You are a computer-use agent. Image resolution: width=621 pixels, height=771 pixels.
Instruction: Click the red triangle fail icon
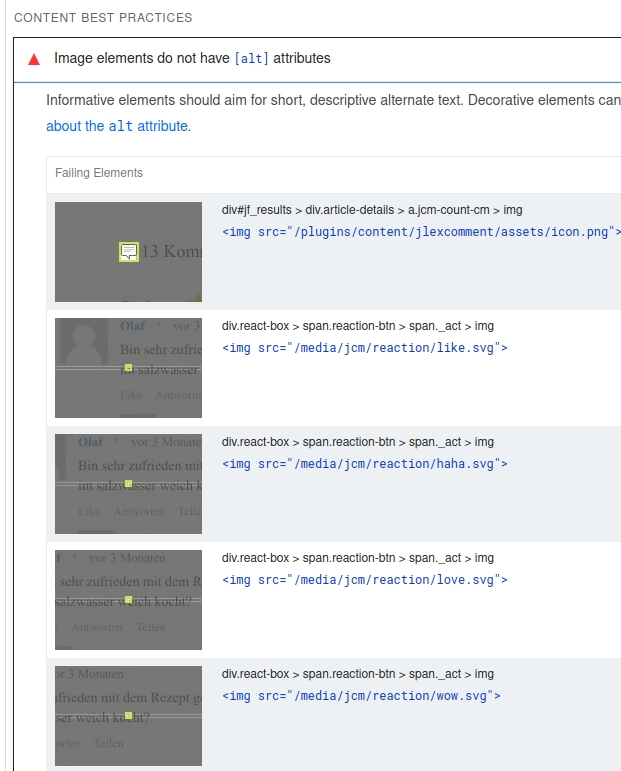34,59
